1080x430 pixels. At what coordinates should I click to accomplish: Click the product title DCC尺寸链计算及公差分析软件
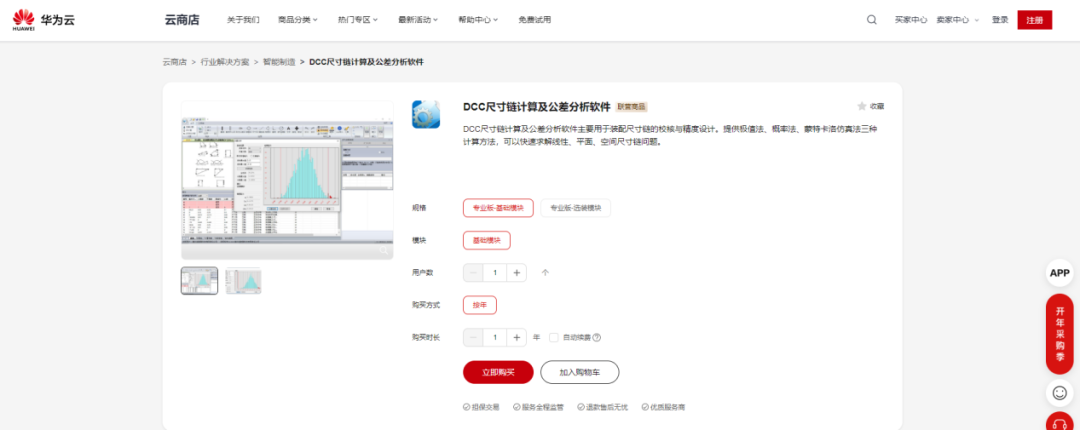(537, 107)
